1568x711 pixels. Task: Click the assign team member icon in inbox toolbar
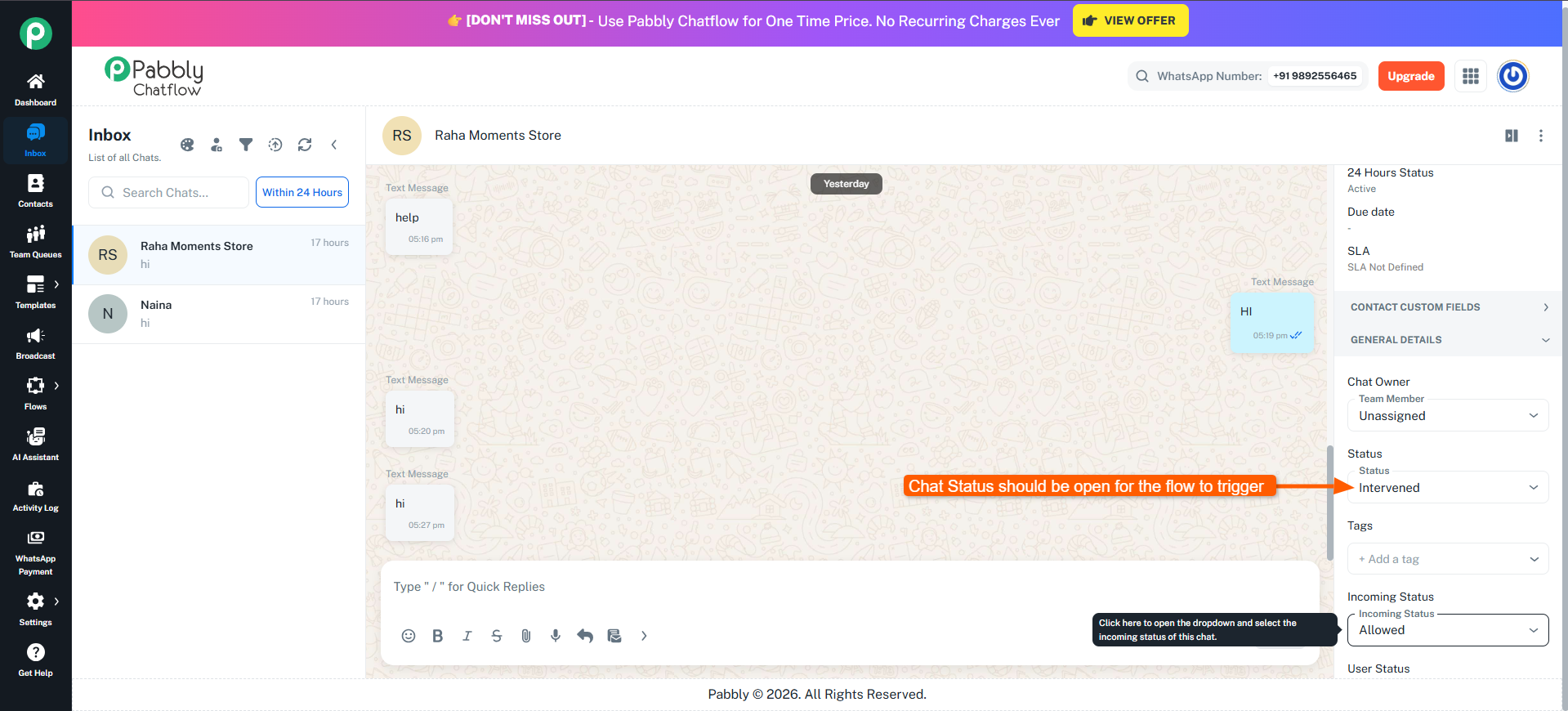tap(217, 145)
